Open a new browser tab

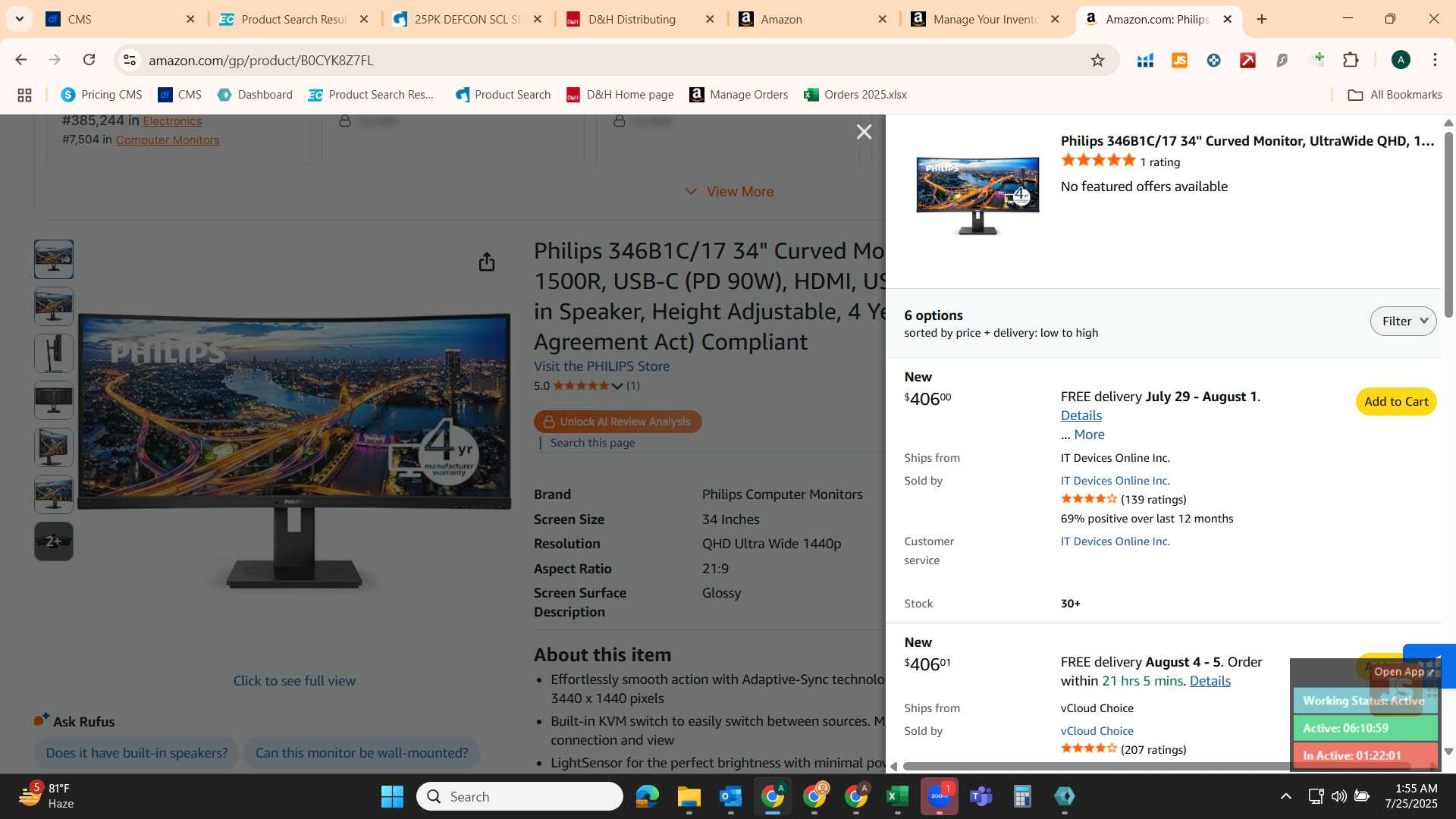tap(1262, 19)
